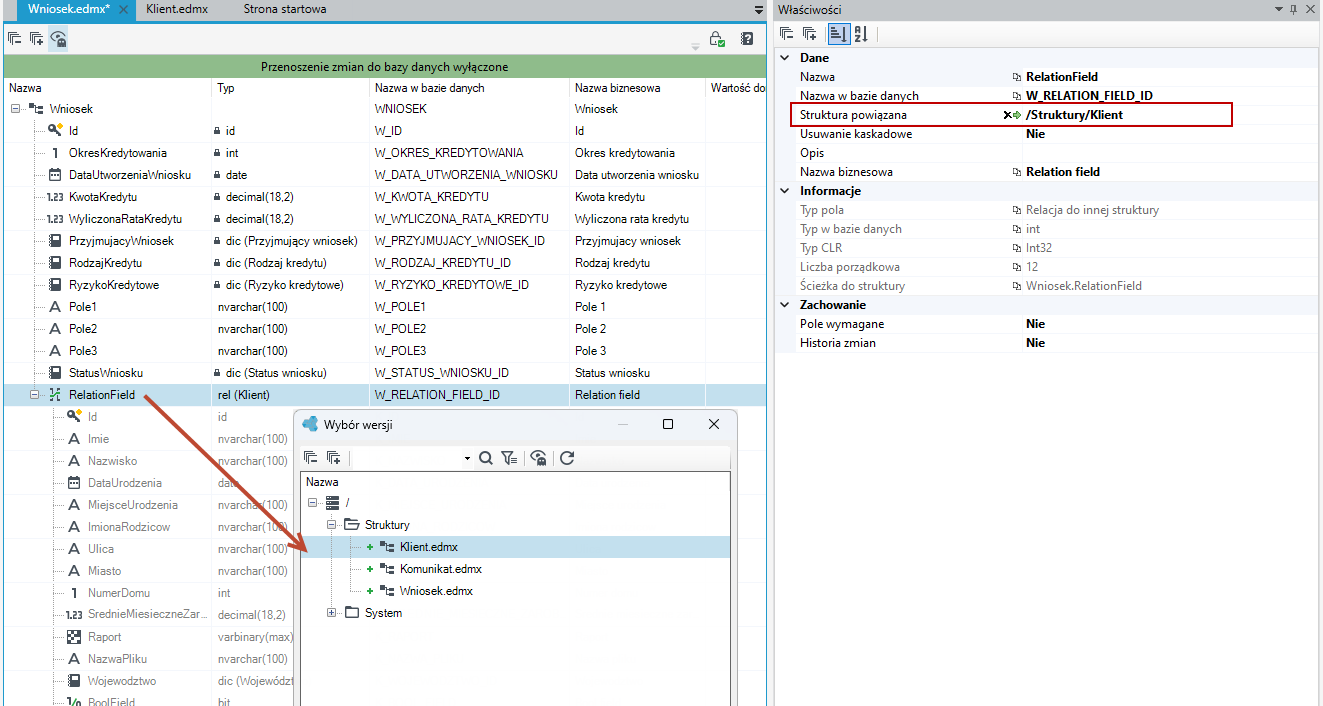This screenshot has width=1323, height=706.
Task: Expand the System folder in Wybór wersji
Action: 332,613
